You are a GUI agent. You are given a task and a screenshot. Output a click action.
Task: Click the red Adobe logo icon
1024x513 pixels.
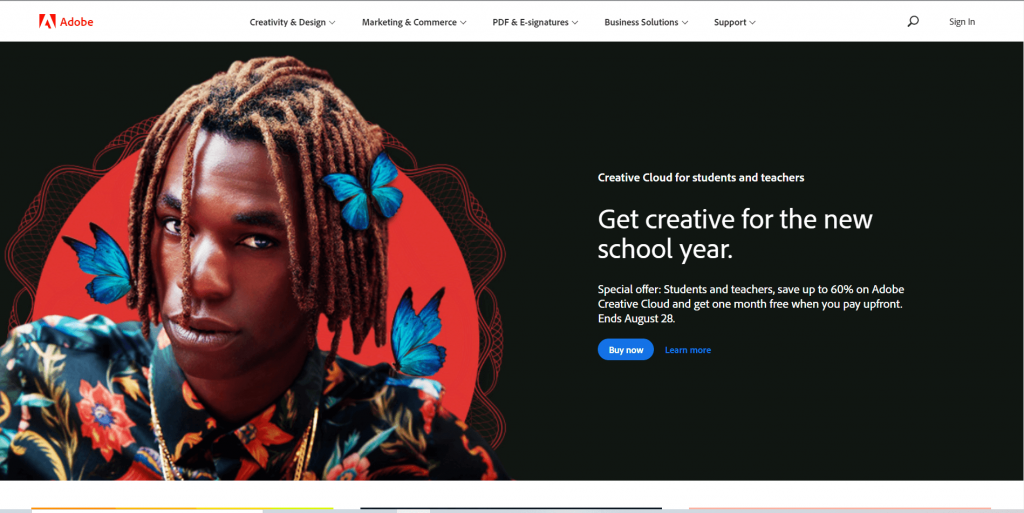point(47,22)
